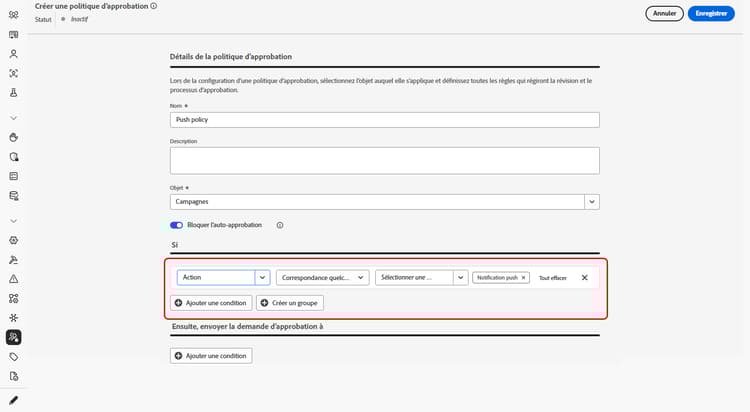Open the document audit sidebar icon
The width and height of the screenshot is (750, 412).
[13, 376]
